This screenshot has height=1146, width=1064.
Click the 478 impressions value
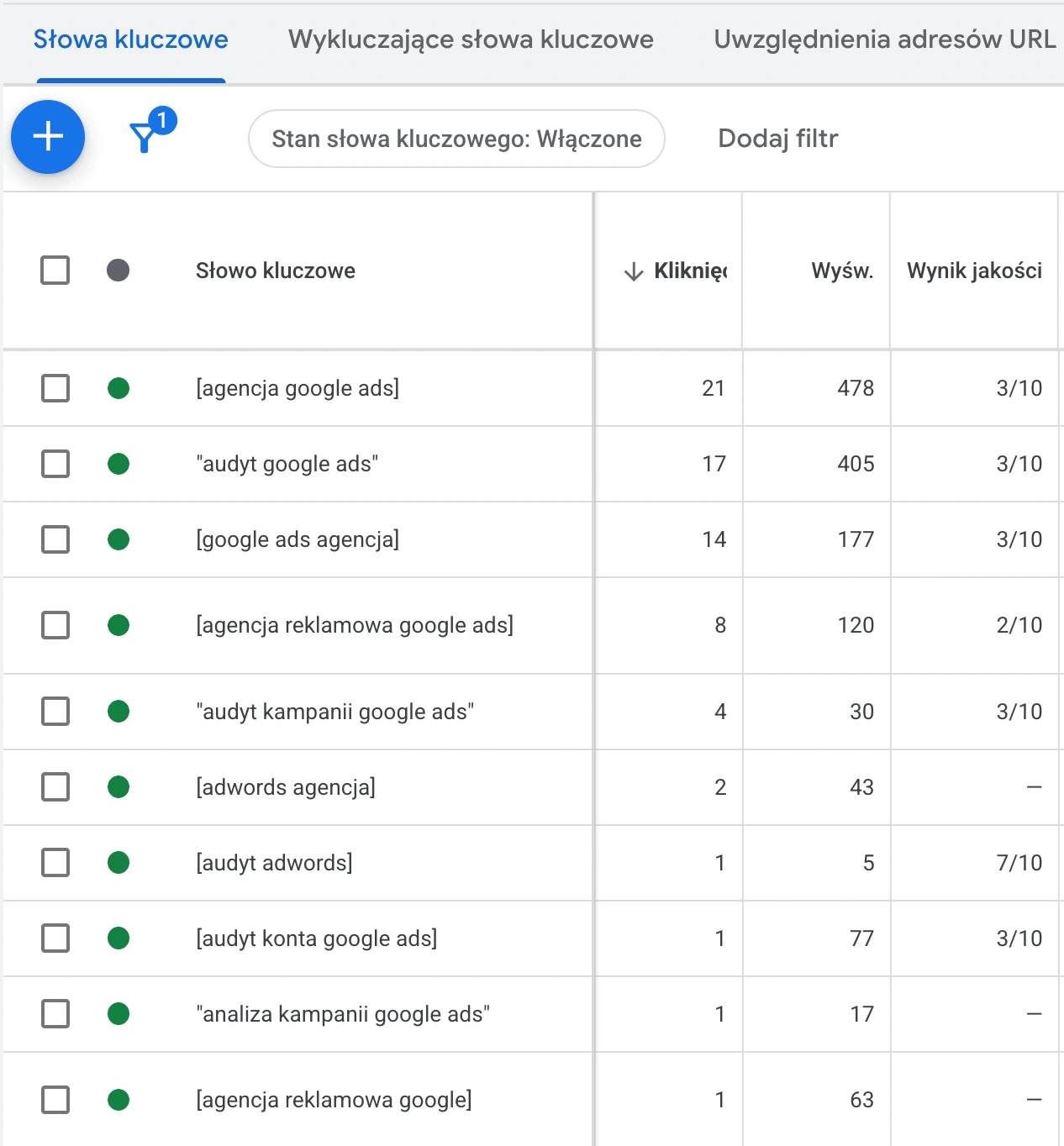coord(856,388)
